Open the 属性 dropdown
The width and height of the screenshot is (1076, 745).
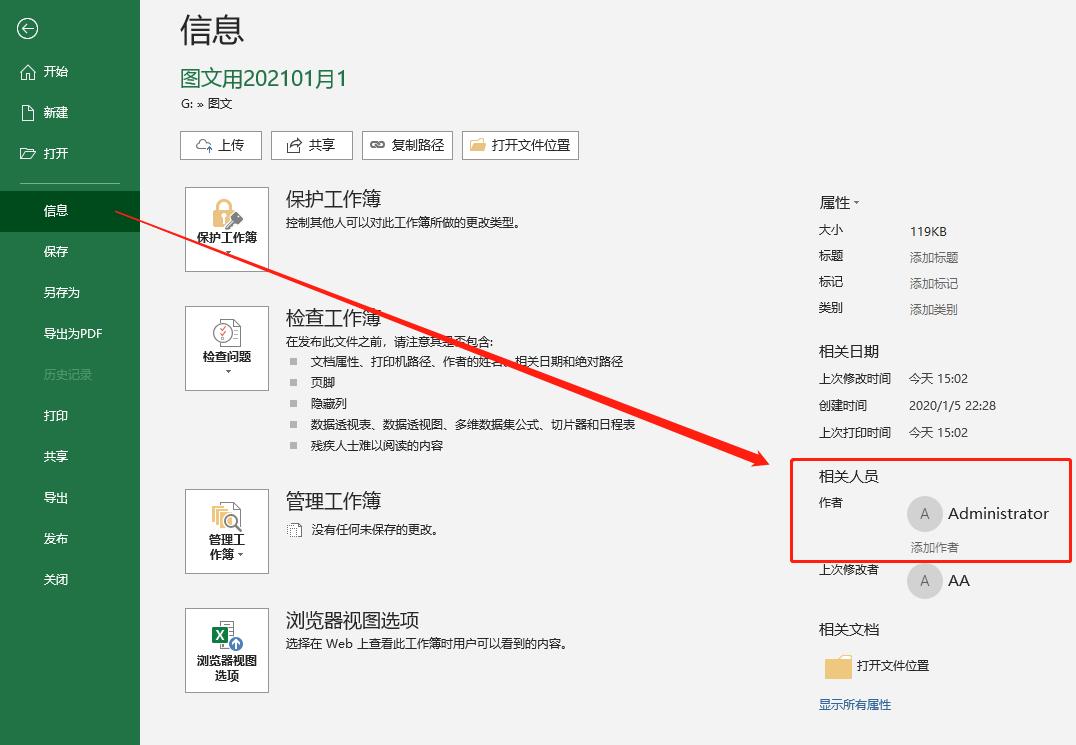click(x=837, y=202)
